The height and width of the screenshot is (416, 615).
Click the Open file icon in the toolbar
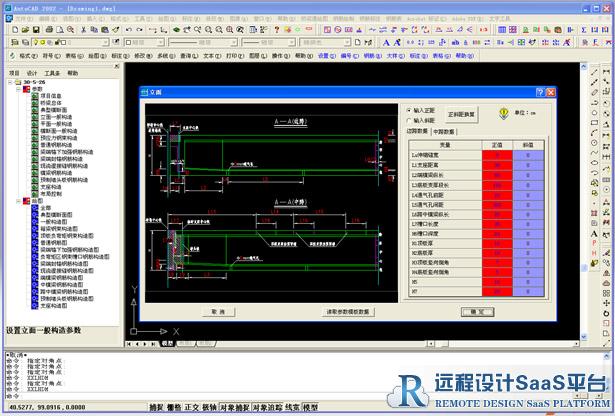tap(24, 30)
